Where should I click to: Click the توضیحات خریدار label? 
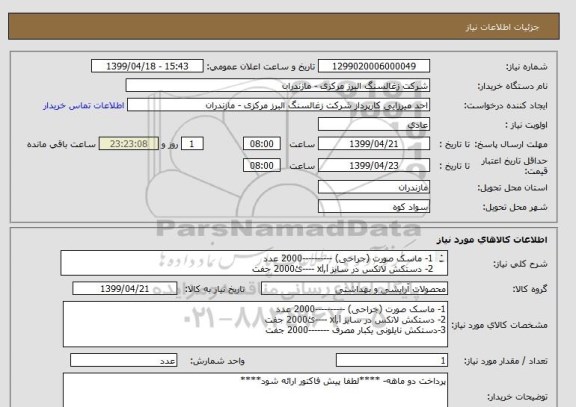tap(517, 397)
